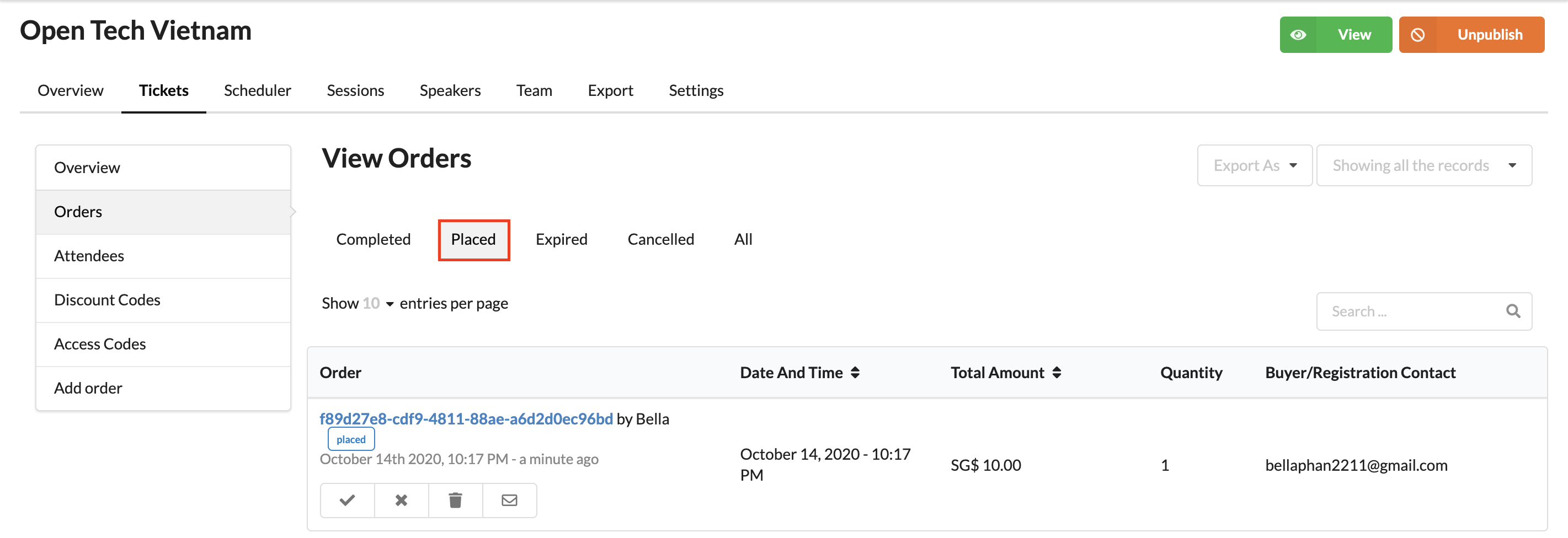Image resolution: width=1568 pixels, height=538 pixels.
Task: Sort by Date And Time arrows
Action: pos(855,373)
